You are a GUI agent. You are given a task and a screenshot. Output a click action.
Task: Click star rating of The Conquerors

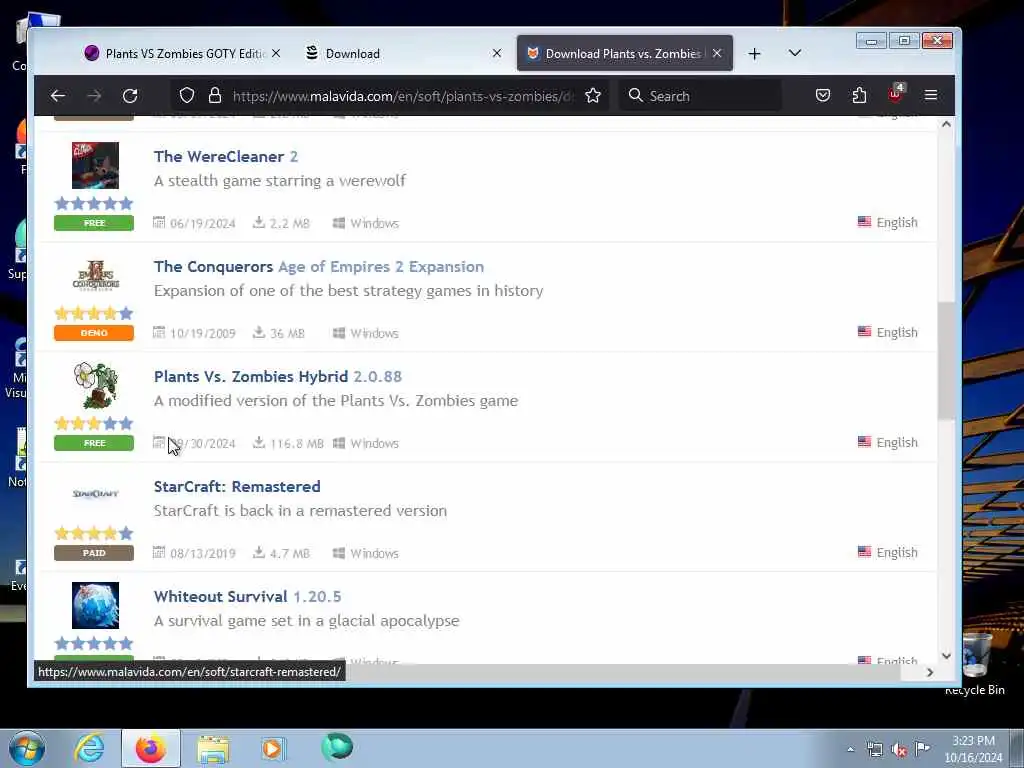click(94, 313)
